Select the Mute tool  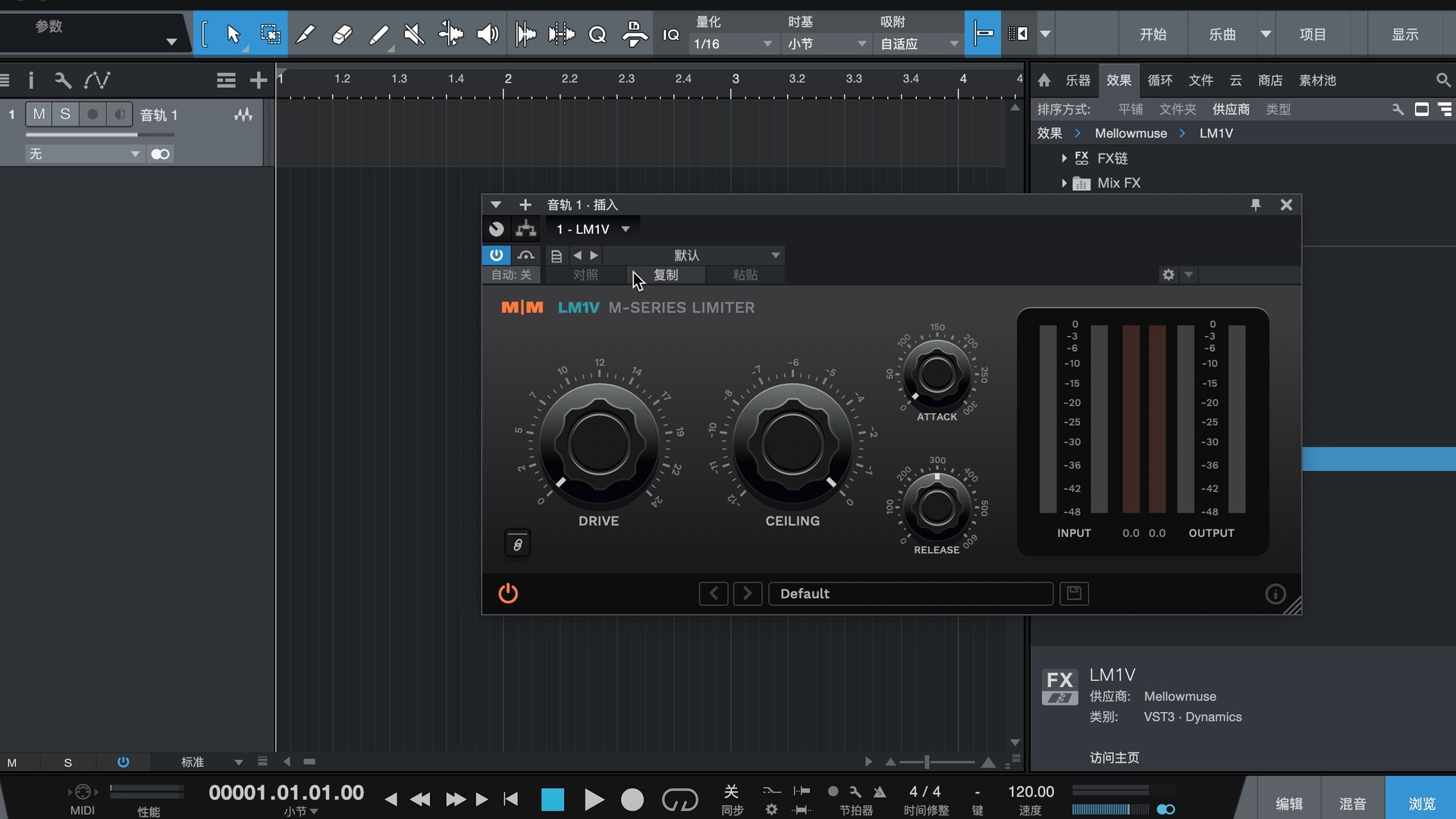tap(414, 34)
